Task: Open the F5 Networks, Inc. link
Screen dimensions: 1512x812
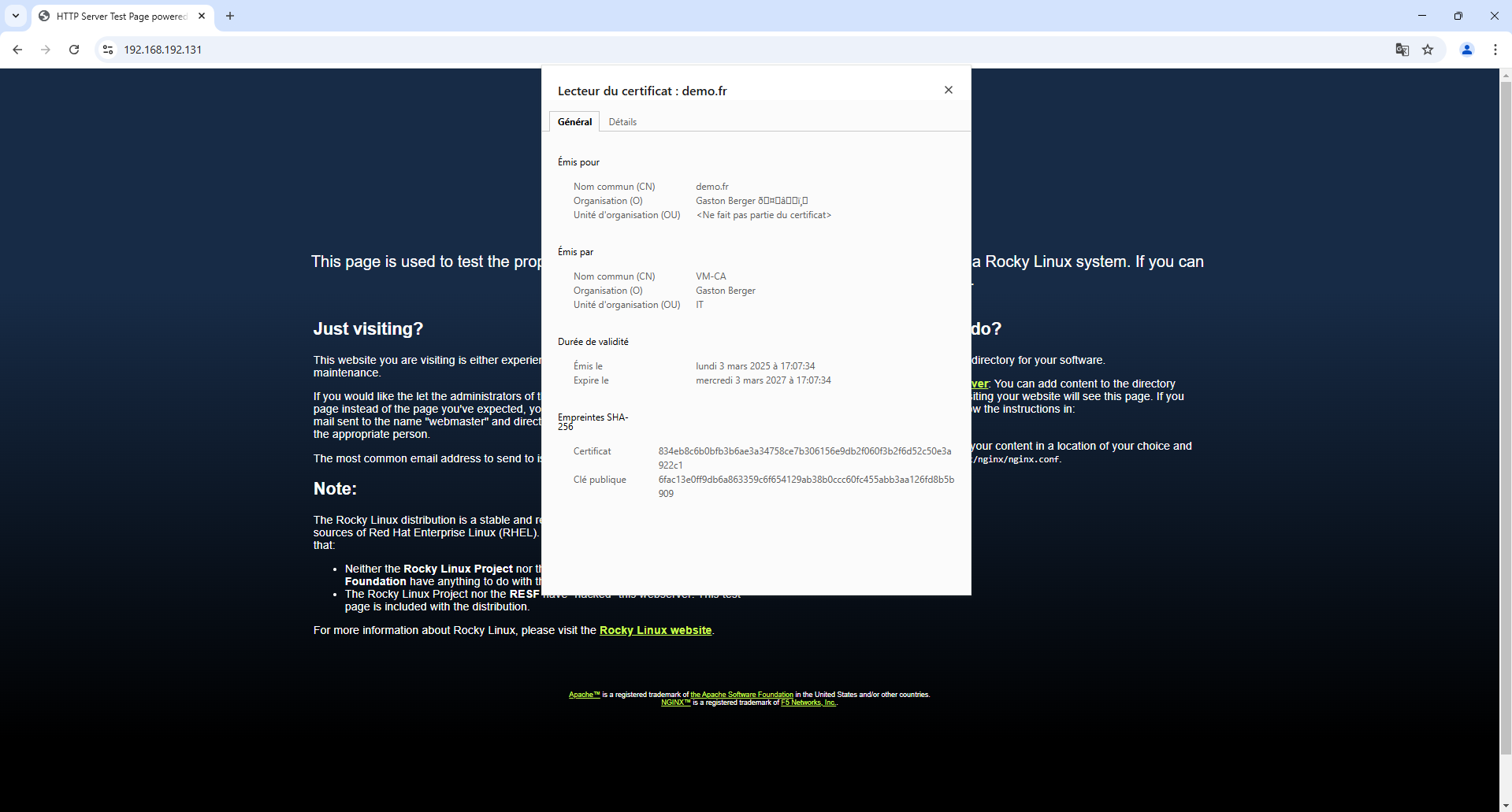Action: click(x=808, y=703)
